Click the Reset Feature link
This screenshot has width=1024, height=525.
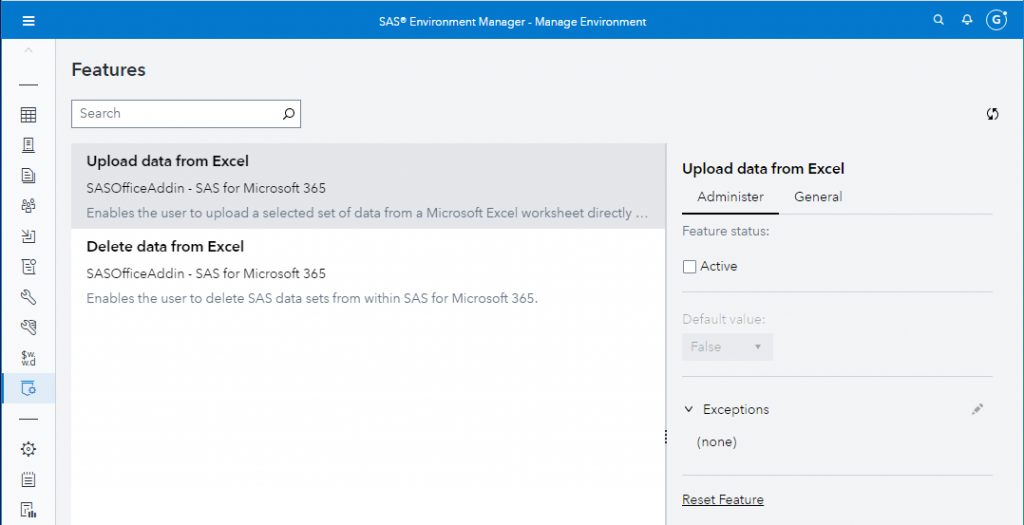point(722,500)
